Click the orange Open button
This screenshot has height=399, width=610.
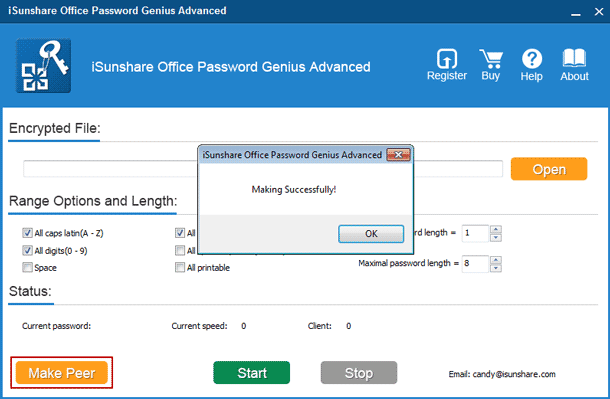pos(549,169)
